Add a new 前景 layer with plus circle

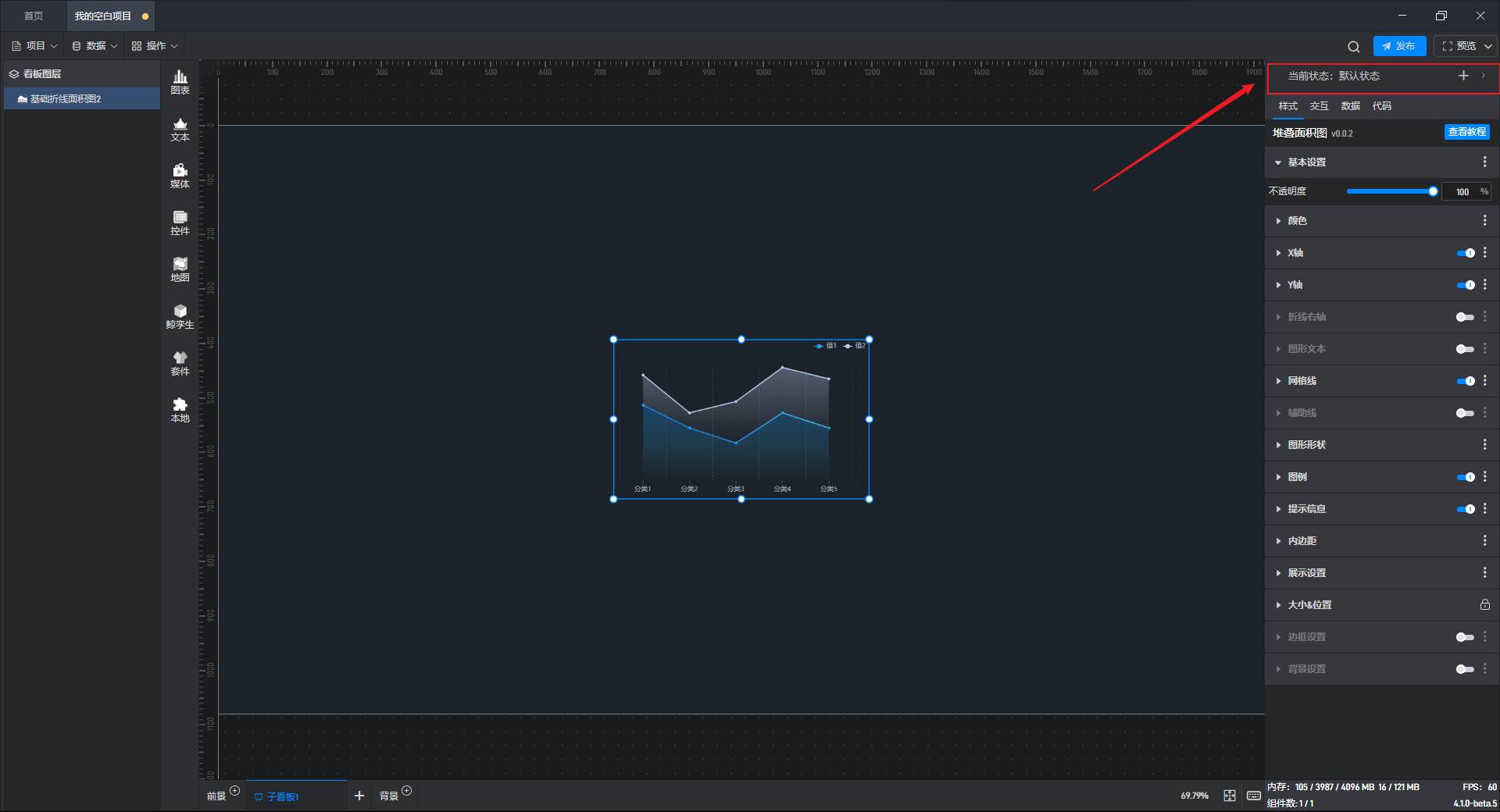[234, 791]
